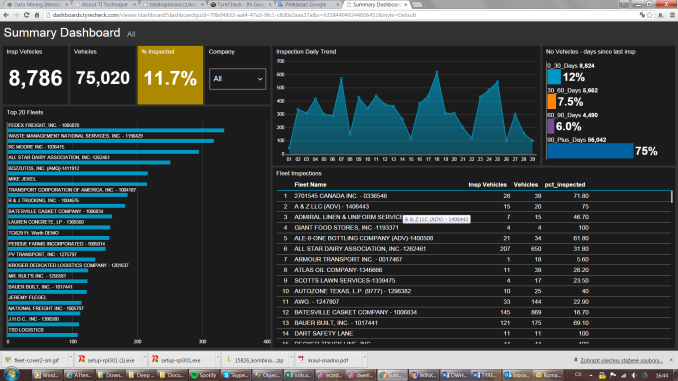Click the translate icon in address bar
The width and height of the screenshot is (678, 381).
click(642, 15)
